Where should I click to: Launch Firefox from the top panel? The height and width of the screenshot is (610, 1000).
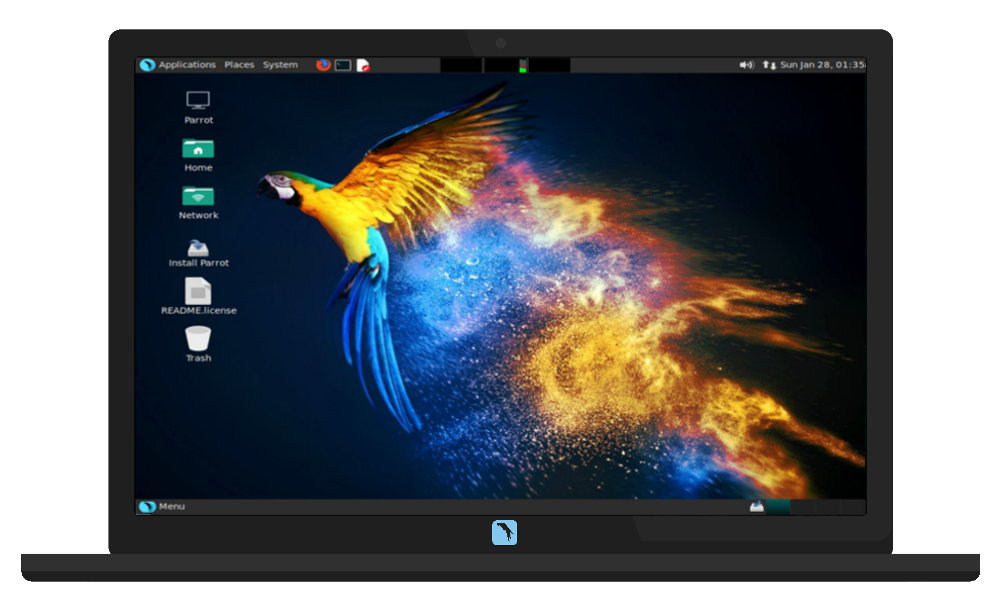pyautogui.click(x=323, y=65)
